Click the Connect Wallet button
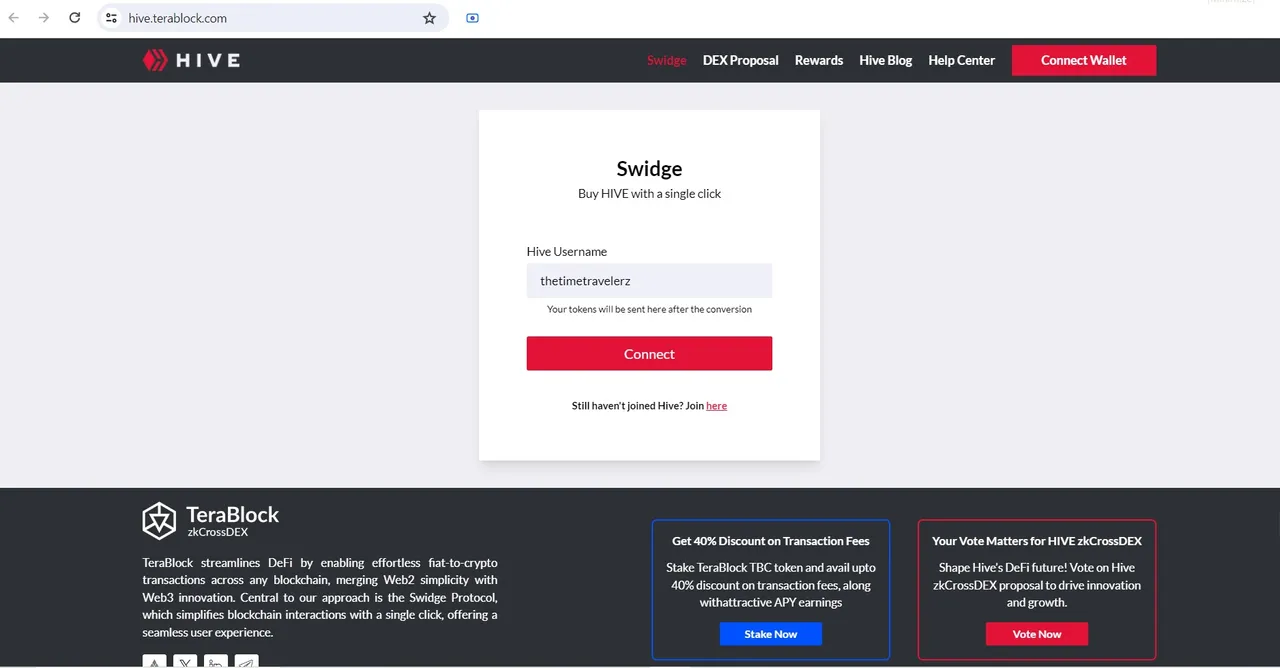The height and width of the screenshot is (668, 1280). tap(1084, 60)
